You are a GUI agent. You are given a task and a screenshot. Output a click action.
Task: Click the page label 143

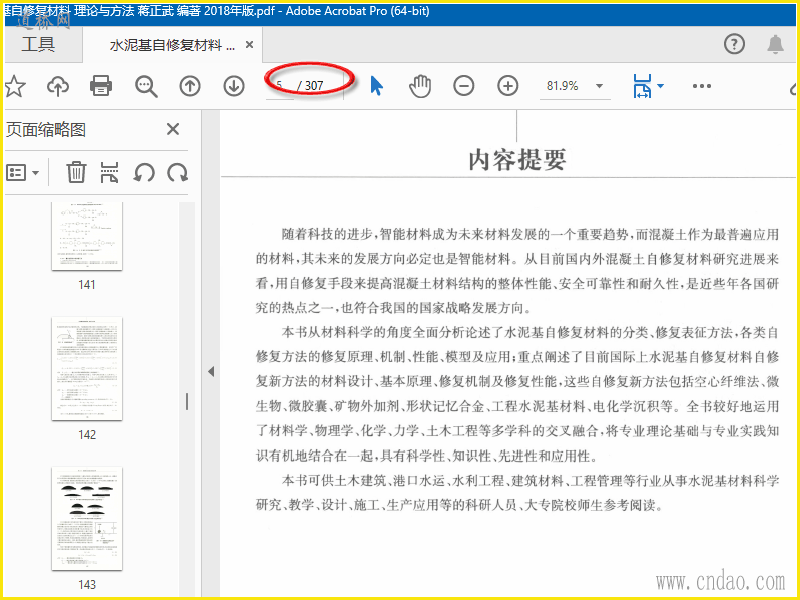point(87,585)
